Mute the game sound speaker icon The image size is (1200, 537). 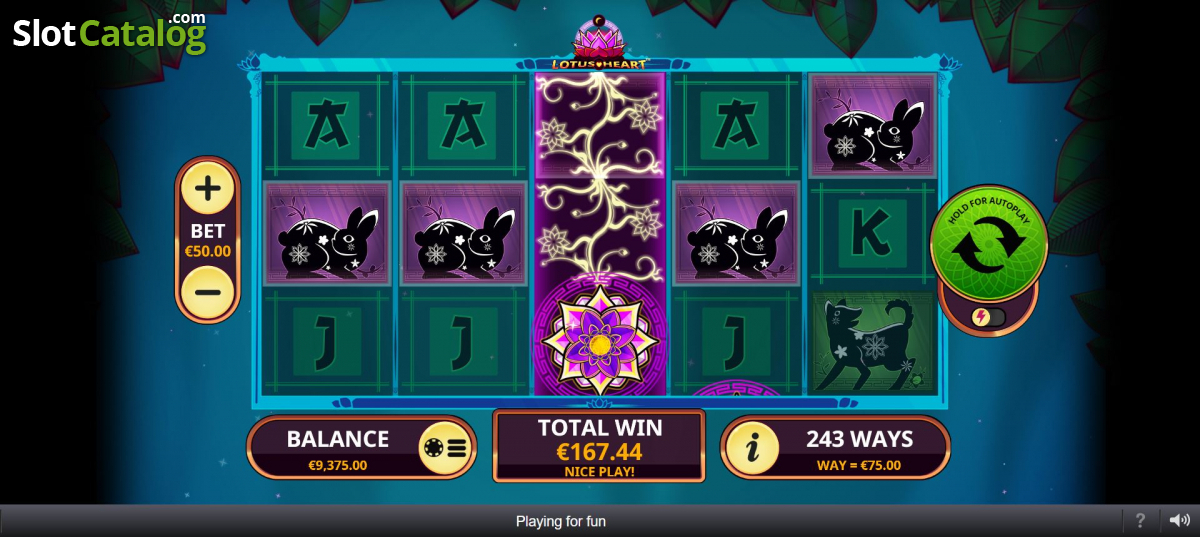[1180, 520]
